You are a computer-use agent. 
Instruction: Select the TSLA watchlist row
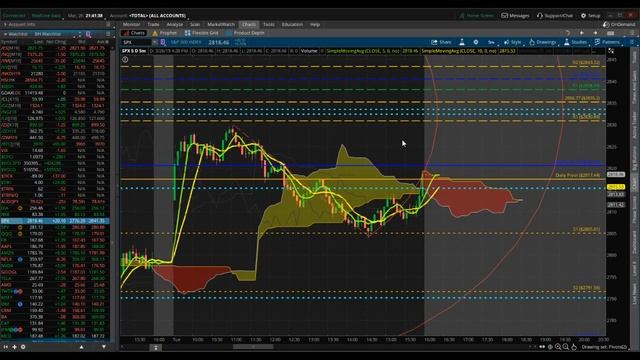pyautogui.click(x=55, y=278)
